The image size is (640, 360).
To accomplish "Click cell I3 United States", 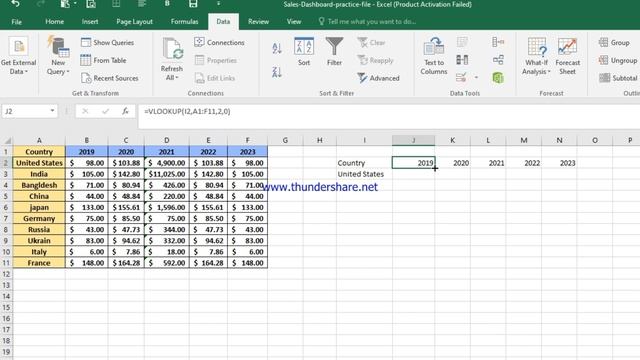I will click(364, 174).
